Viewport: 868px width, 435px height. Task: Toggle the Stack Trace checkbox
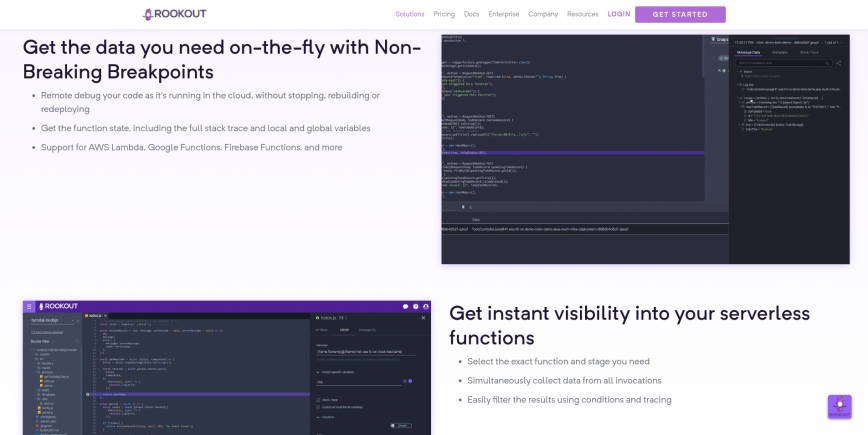tap(318, 400)
